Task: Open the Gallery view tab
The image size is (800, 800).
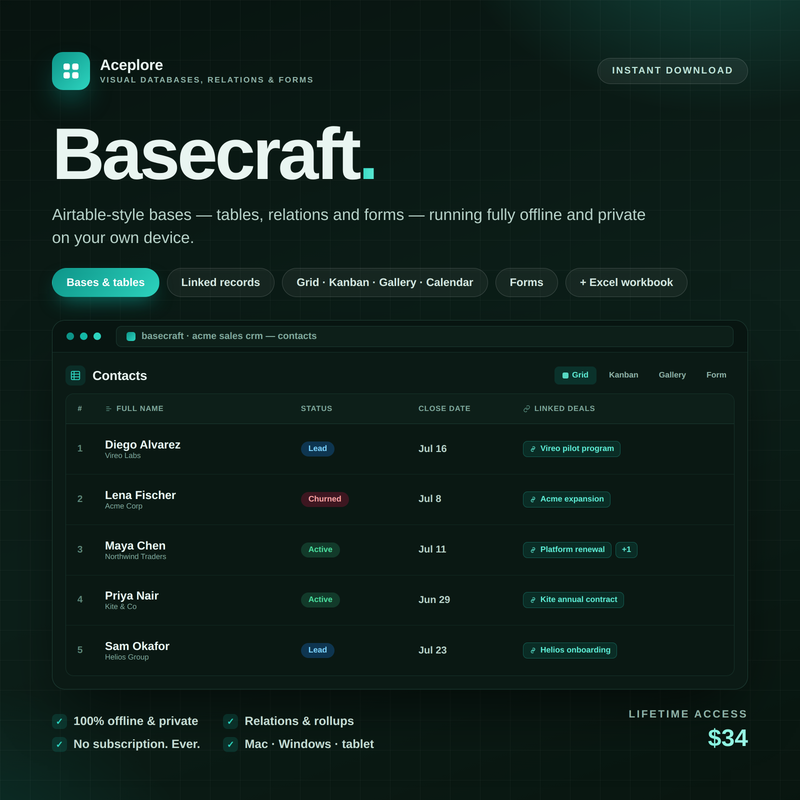Action: pyautogui.click(x=672, y=375)
